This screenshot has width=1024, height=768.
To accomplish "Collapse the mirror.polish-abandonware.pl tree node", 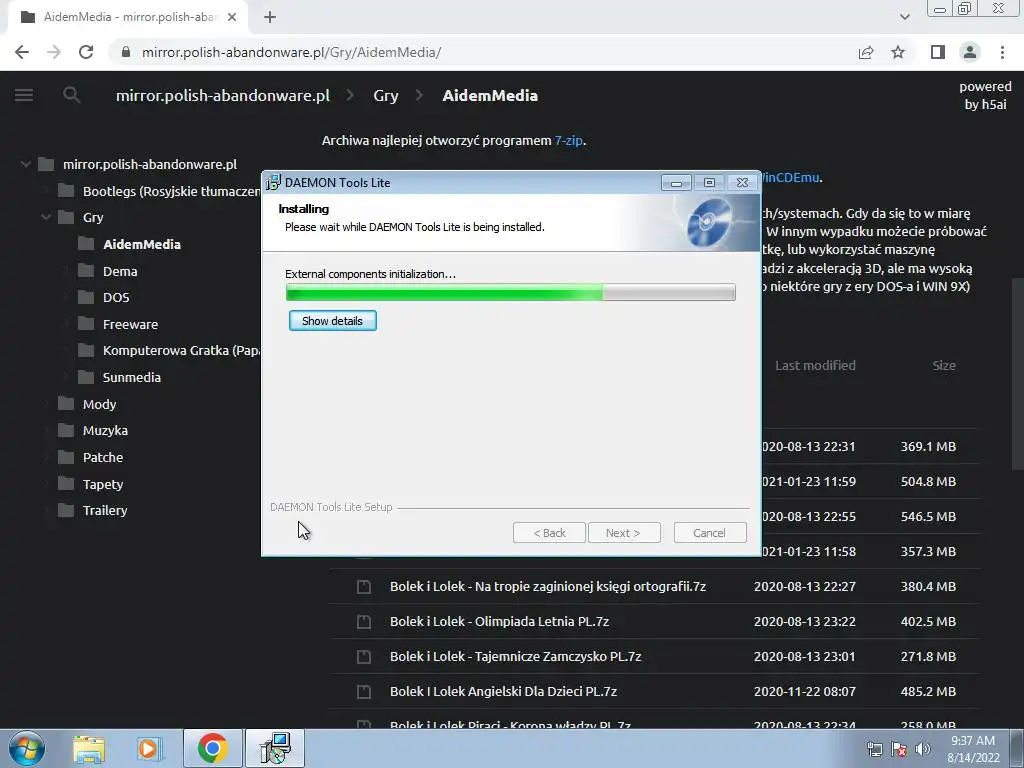I will (25, 164).
